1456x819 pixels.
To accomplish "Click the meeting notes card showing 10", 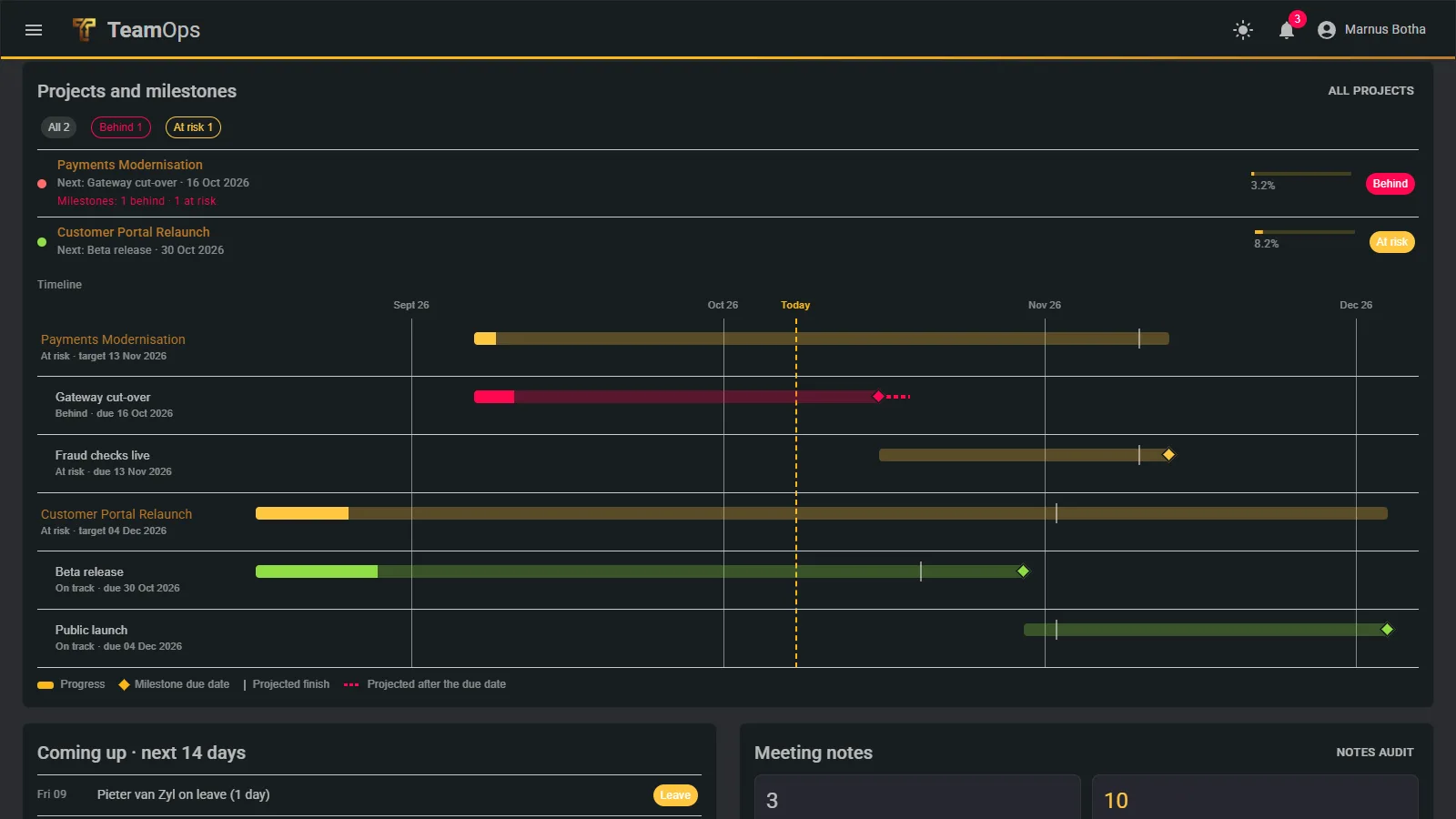I will pyautogui.click(x=1255, y=797).
